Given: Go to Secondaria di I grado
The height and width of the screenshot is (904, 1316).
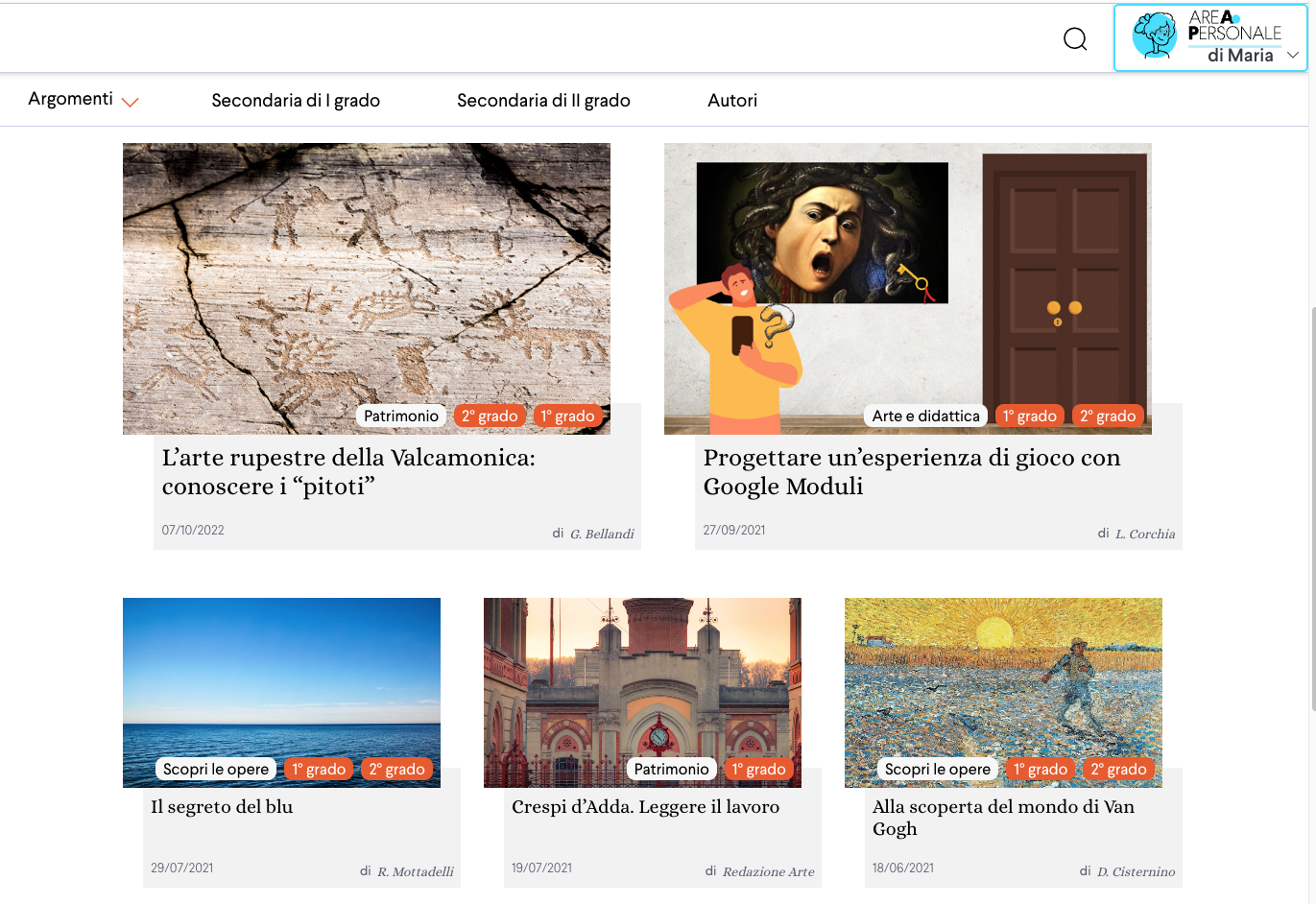Looking at the screenshot, I should [296, 101].
